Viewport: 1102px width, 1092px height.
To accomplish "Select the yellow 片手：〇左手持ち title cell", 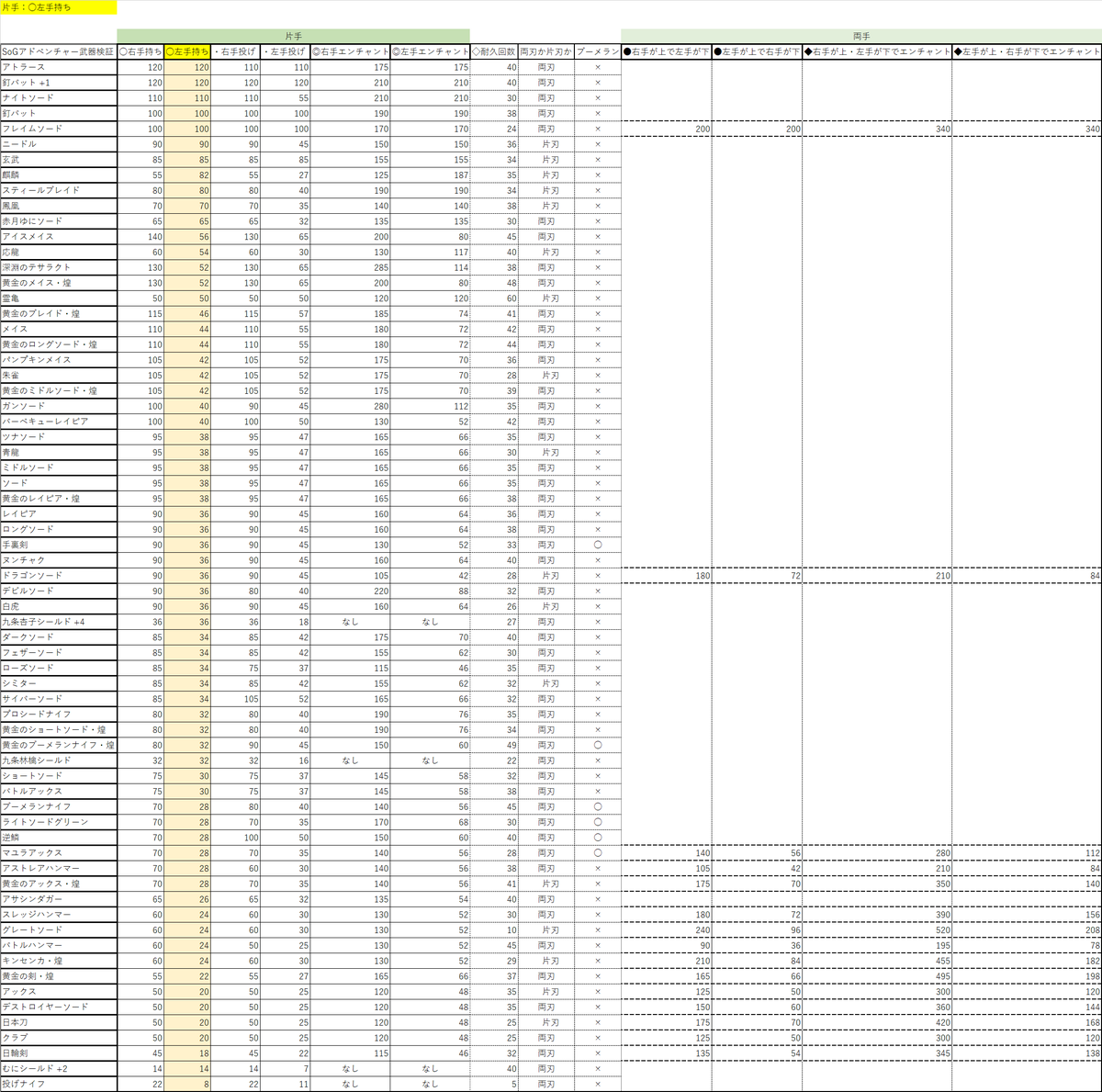I will [59, 7].
